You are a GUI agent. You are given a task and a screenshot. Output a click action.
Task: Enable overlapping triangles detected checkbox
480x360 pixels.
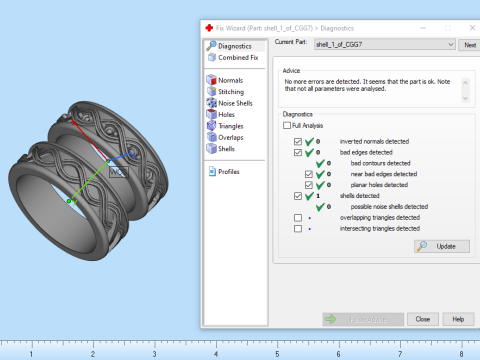tap(298, 218)
